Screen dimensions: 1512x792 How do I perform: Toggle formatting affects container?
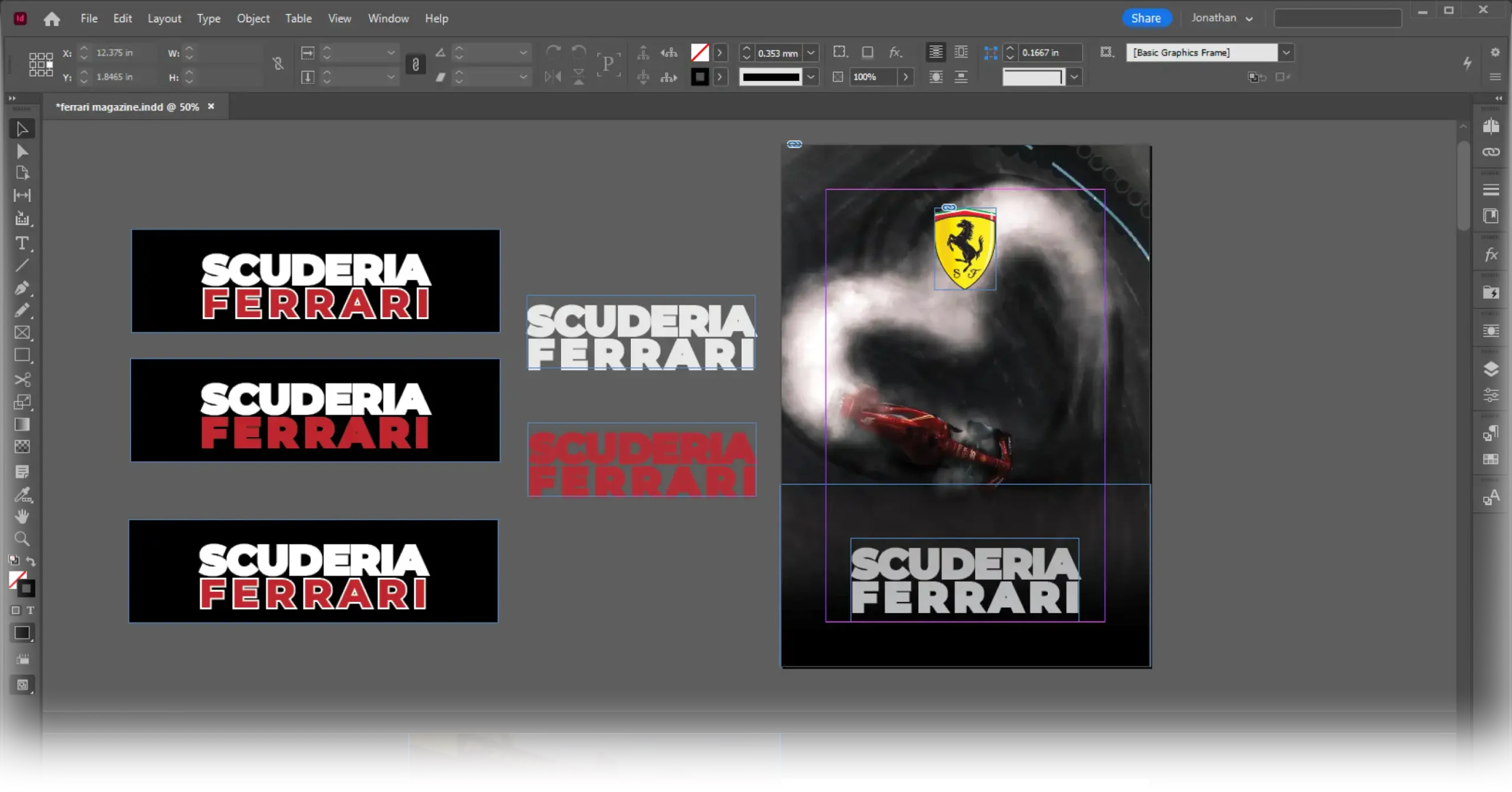click(x=16, y=610)
